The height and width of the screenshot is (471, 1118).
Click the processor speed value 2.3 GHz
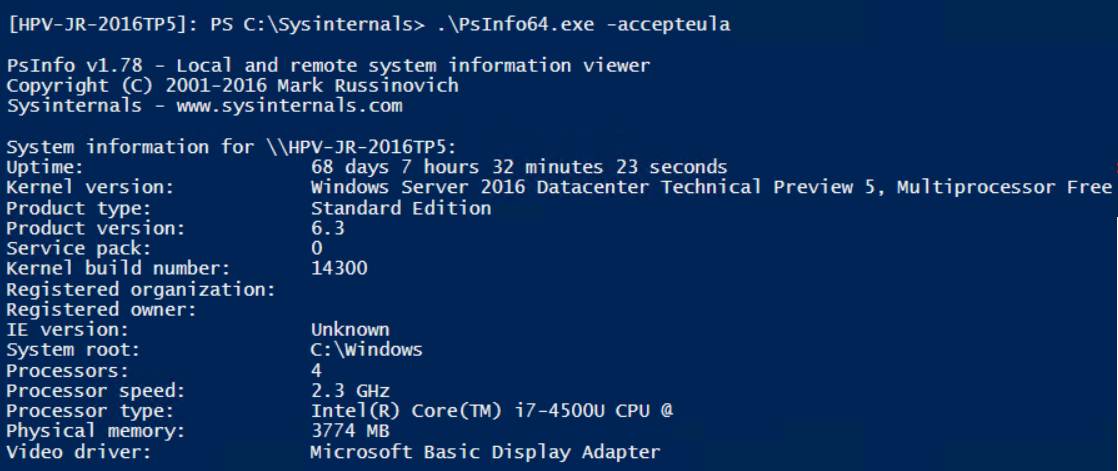click(x=350, y=390)
